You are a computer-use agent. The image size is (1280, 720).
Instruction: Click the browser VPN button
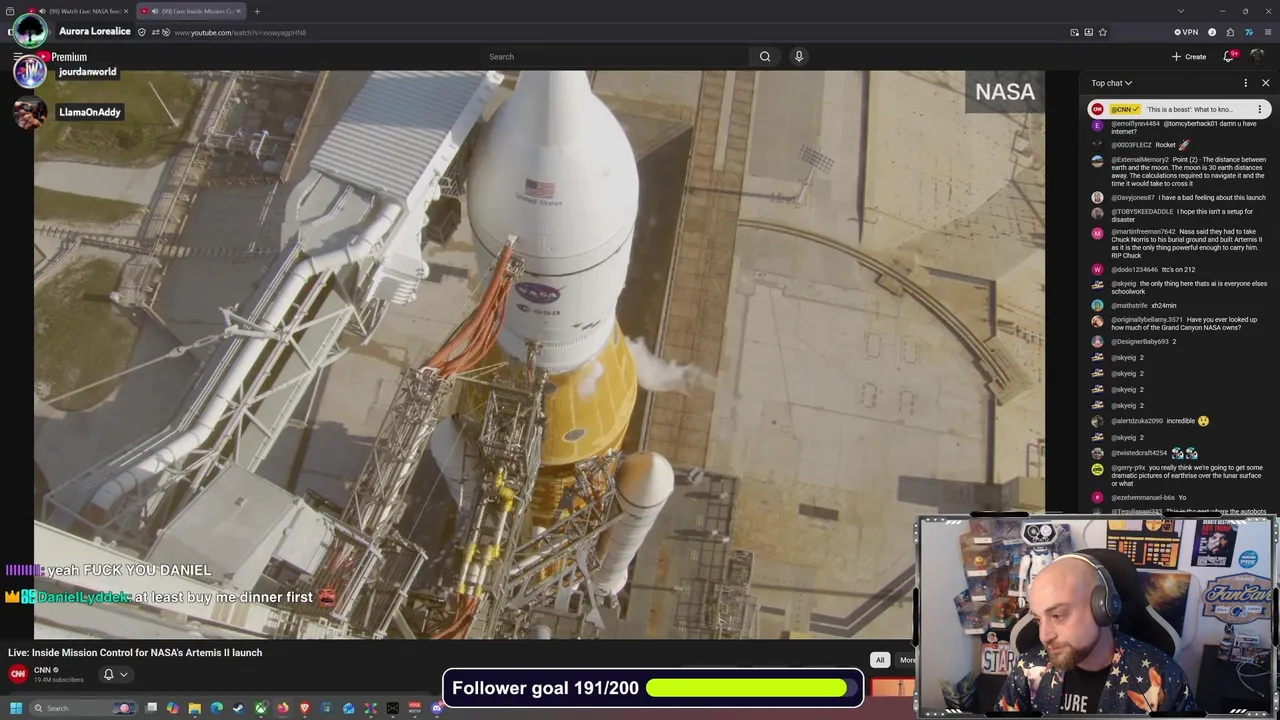tap(1185, 32)
